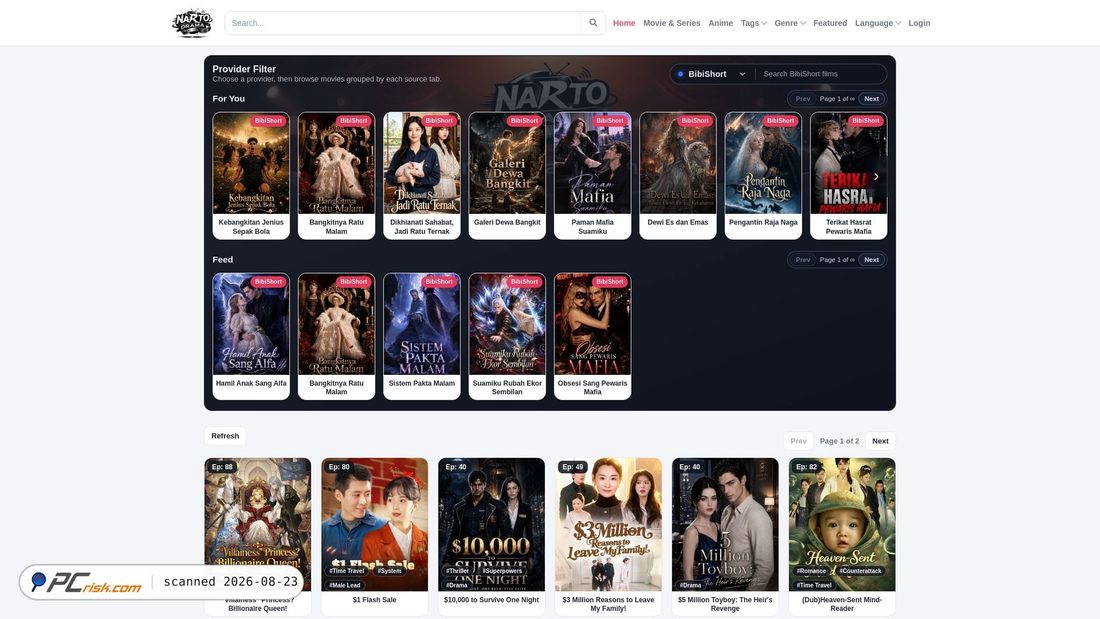Open Bangkitnya Ratu Malam in For You
The width and height of the screenshot is (1100, 619).
(337, 175)
